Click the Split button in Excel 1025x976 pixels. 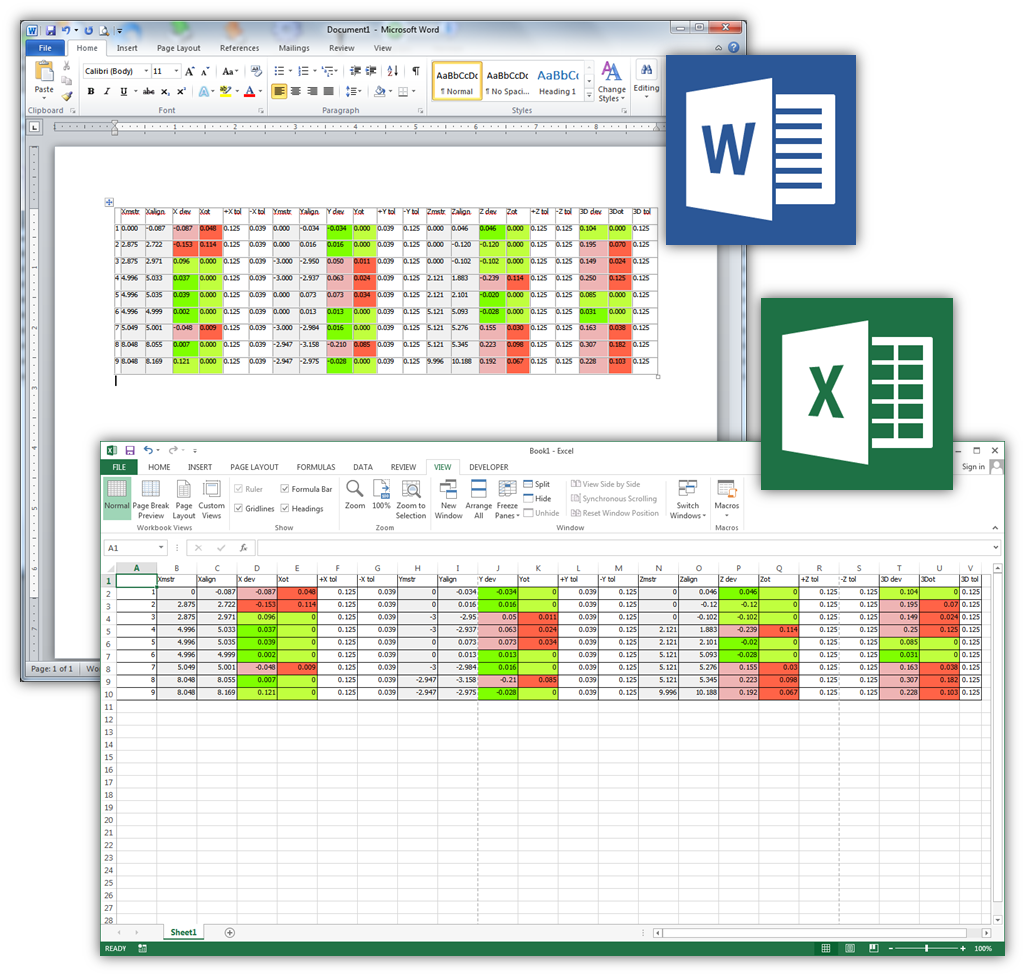click(536, 484)
